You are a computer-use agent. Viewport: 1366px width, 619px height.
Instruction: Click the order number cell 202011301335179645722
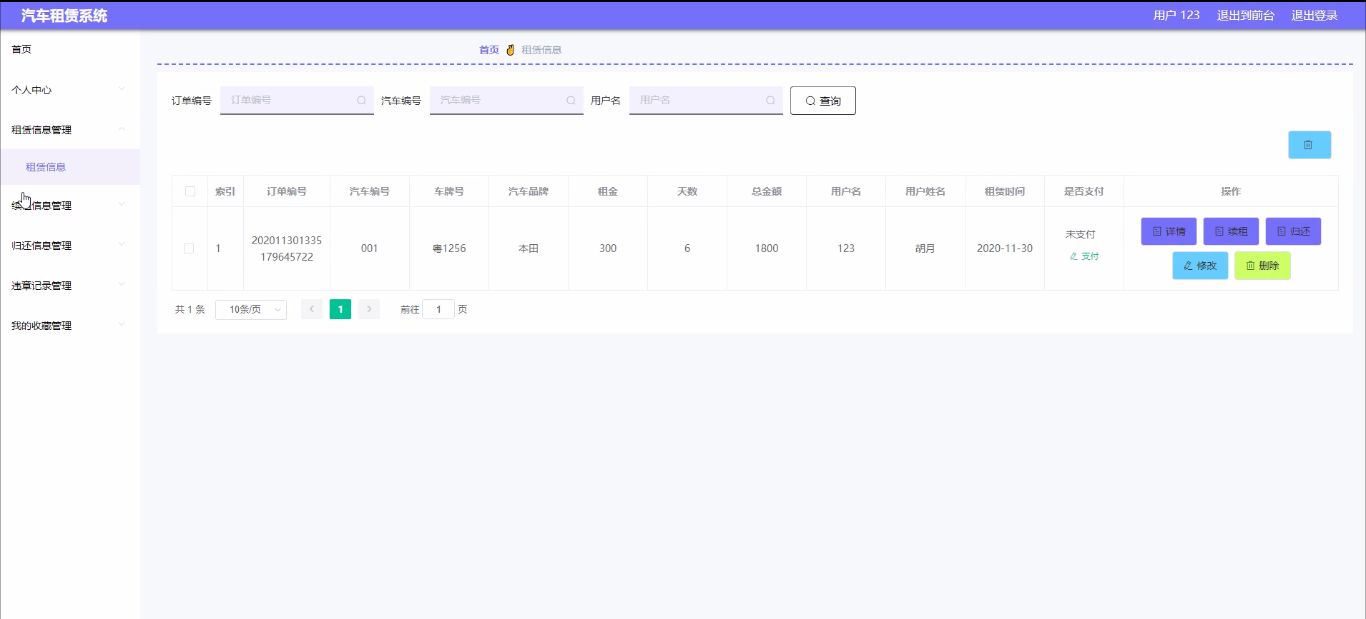point(286,248)
